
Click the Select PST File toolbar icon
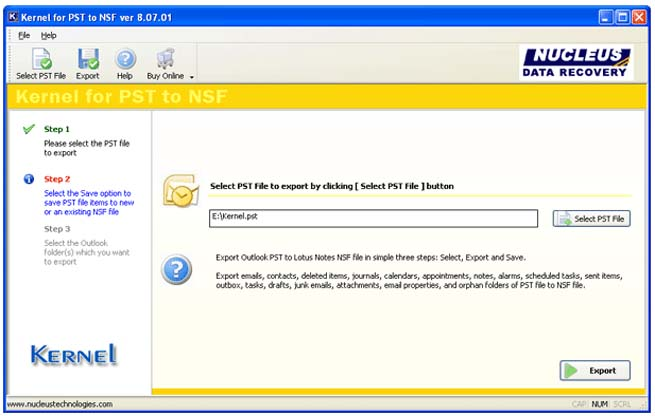pyautogui.click(x=41, y=59)
